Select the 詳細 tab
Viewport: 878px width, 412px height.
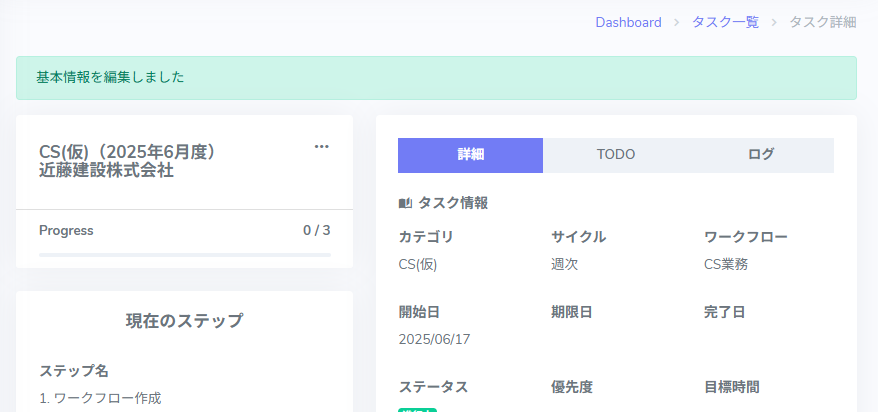pyautogui.click(x=470, y=155)
